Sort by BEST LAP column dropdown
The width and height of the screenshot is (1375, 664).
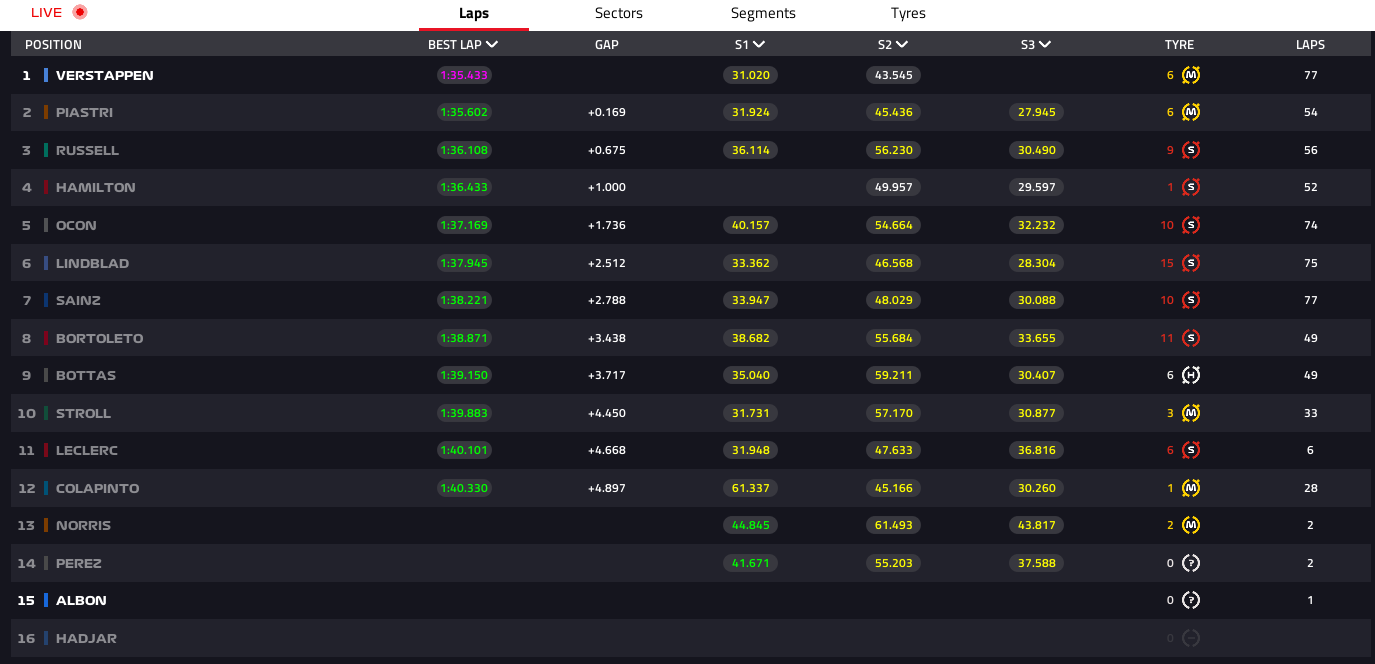(x=463, y=44)
